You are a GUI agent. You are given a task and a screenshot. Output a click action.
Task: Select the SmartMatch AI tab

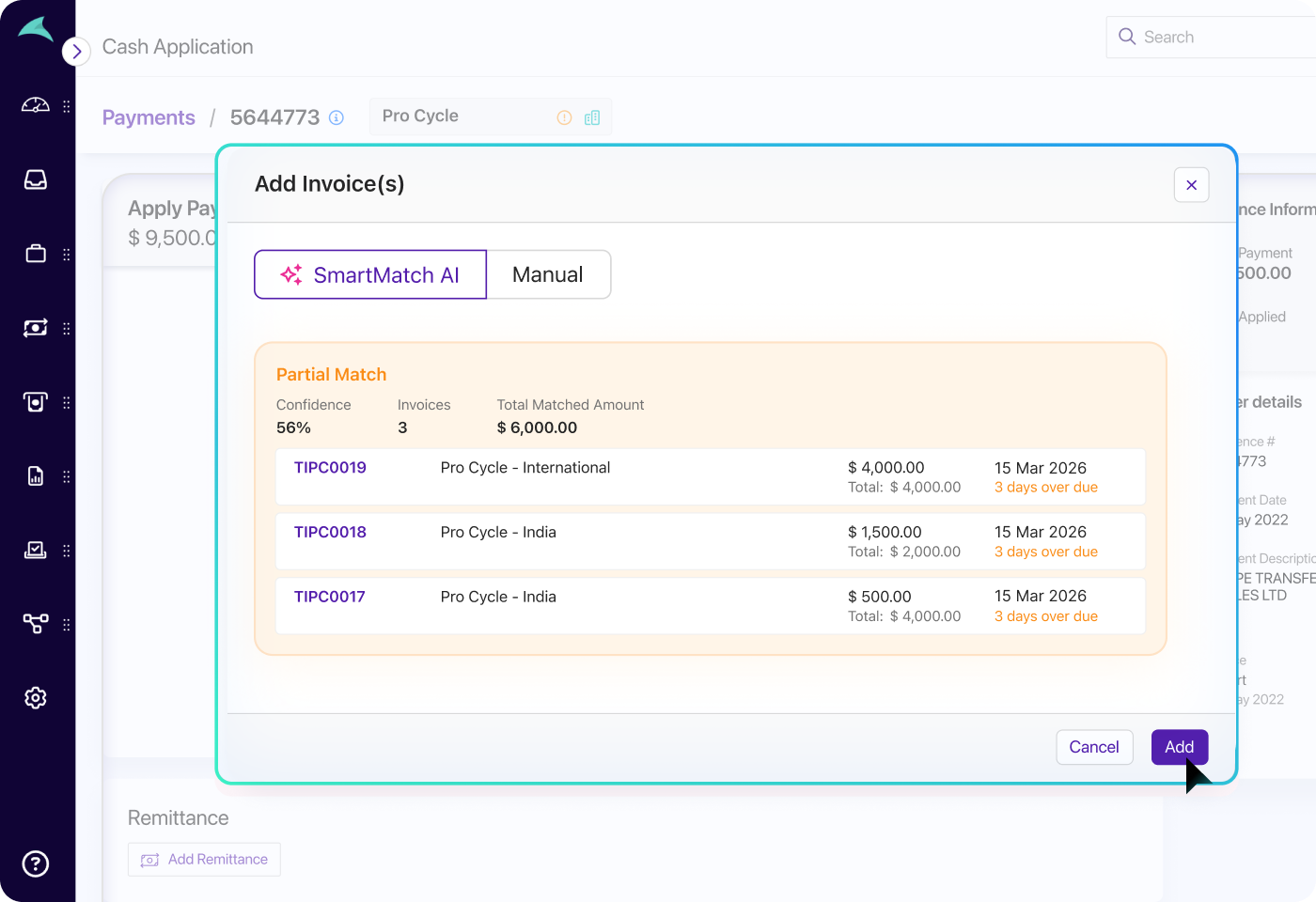coord(370,274)
